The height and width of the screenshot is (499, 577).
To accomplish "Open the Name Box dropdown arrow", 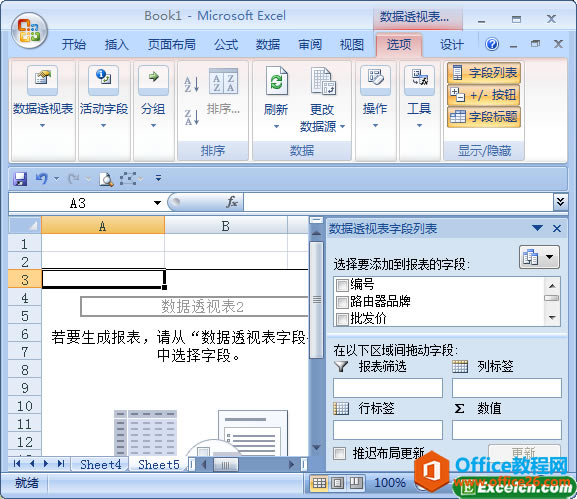I will click(157, 203).
